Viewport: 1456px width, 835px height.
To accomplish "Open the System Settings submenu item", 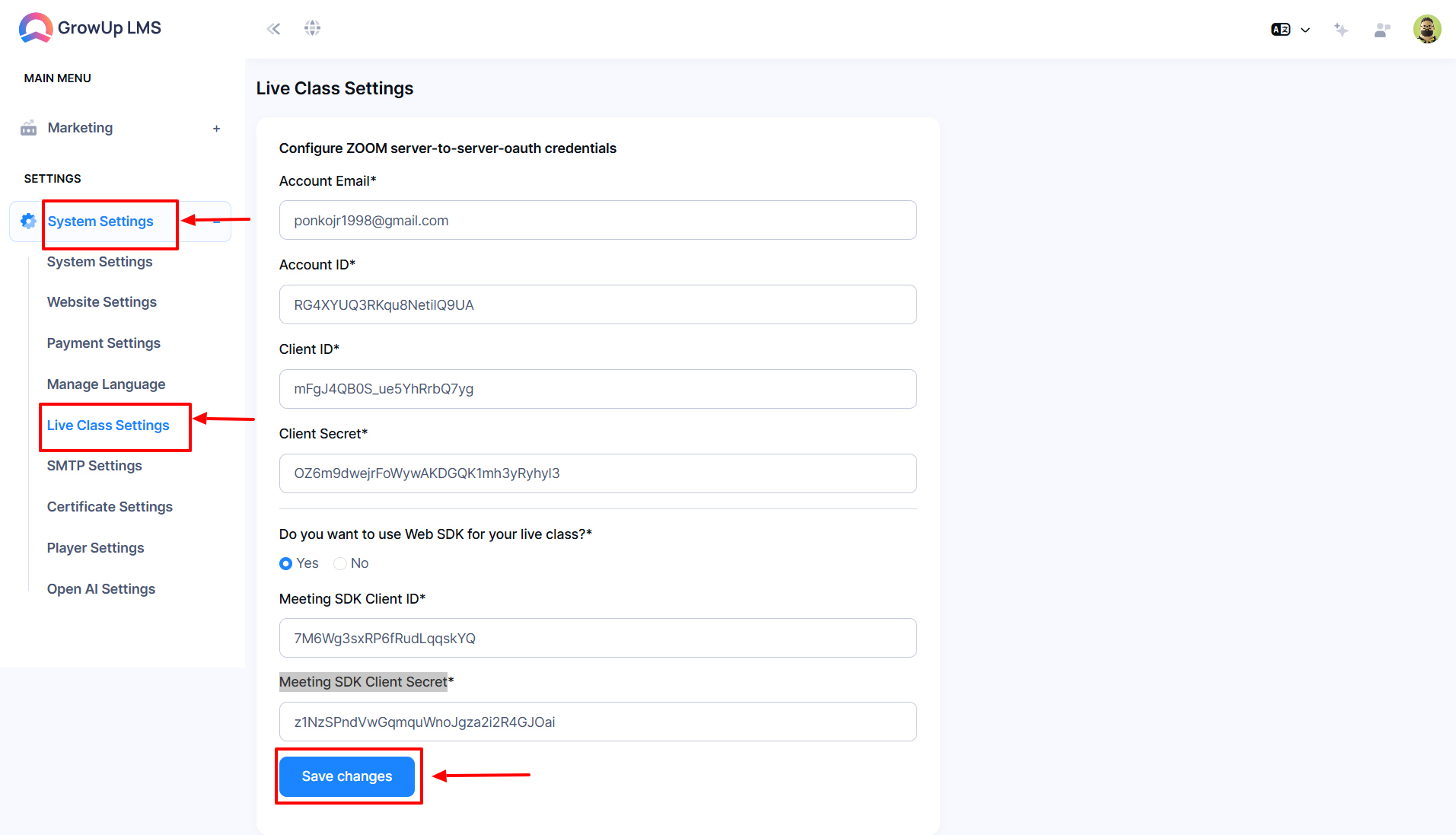I will pos(100,262).
